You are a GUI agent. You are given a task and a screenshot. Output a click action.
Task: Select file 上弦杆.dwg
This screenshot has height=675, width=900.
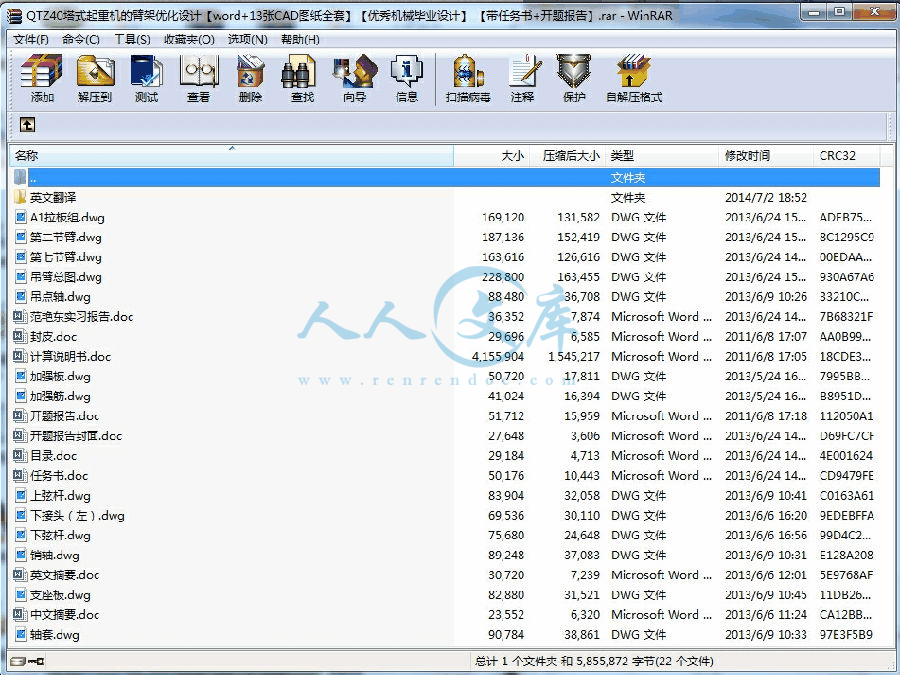point(60,495)
